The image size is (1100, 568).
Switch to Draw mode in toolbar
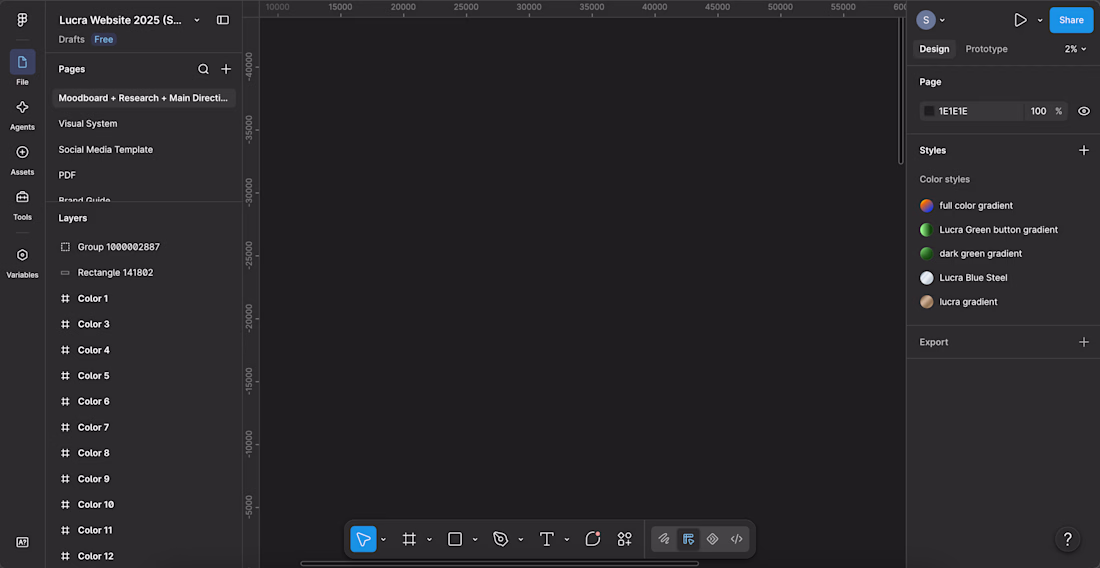[x=664, y=539]
